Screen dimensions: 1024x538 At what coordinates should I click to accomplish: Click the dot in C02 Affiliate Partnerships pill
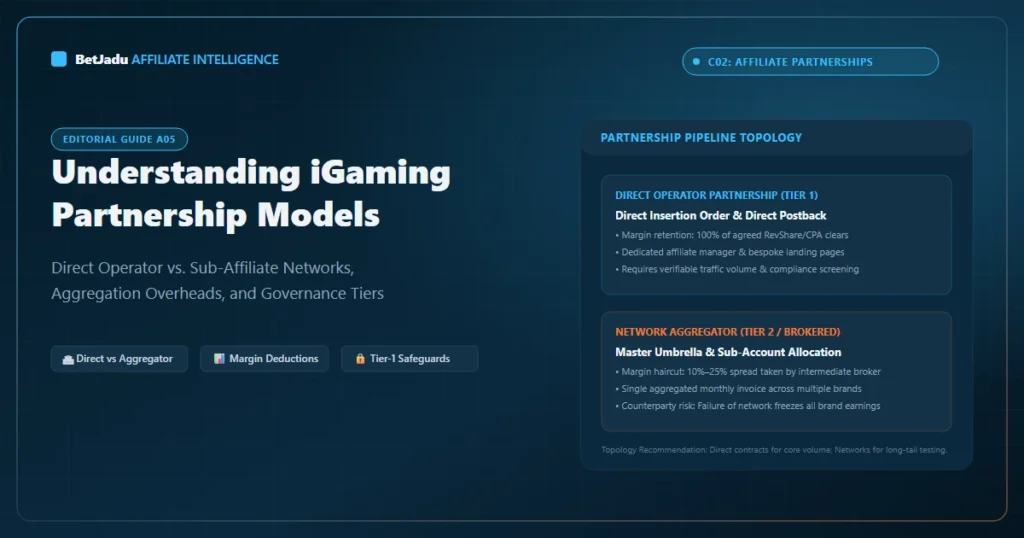pos(696,61)
